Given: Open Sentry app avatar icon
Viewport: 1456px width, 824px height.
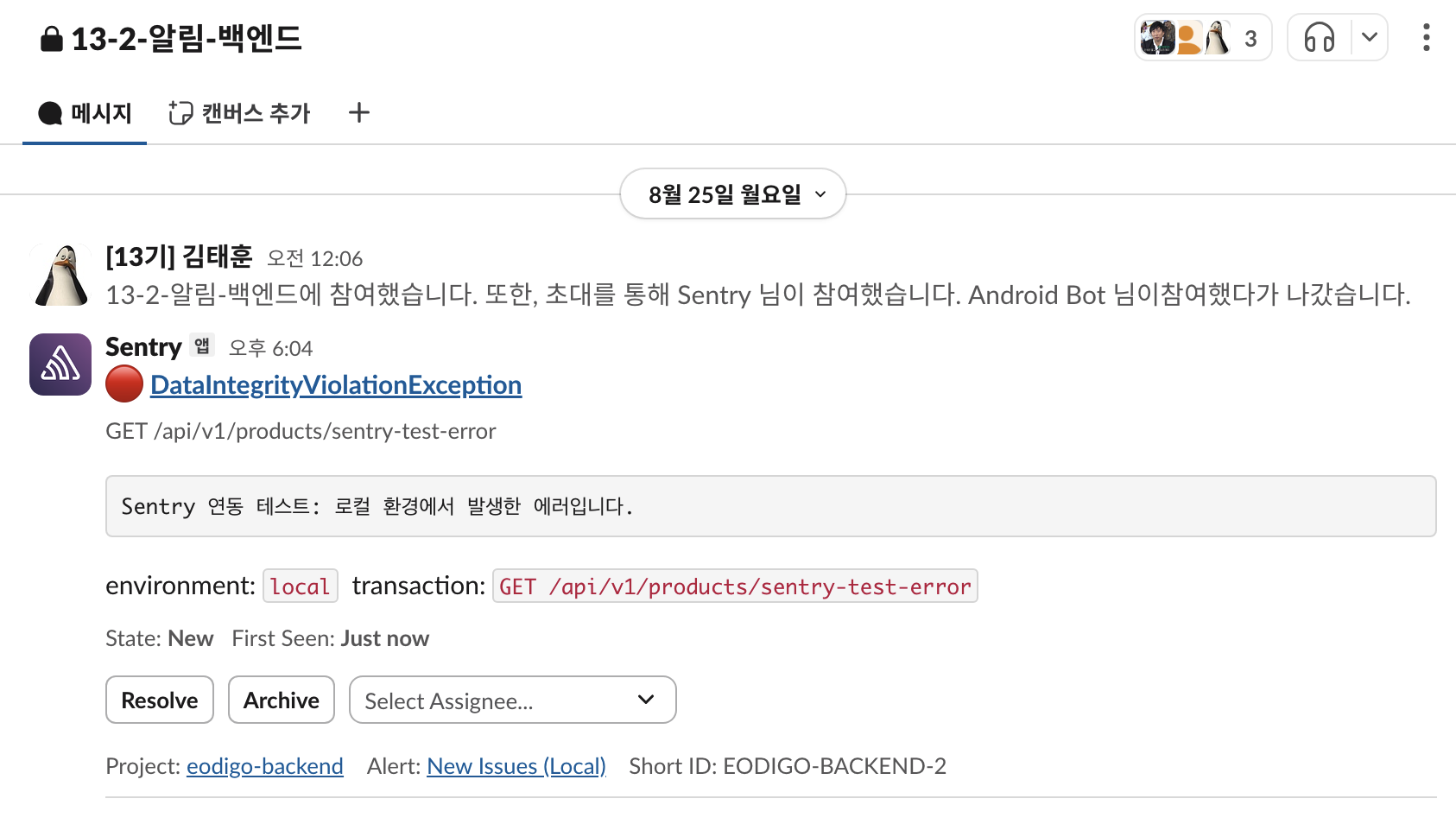Looking at the screenshot, I should (x=60, y=364).
